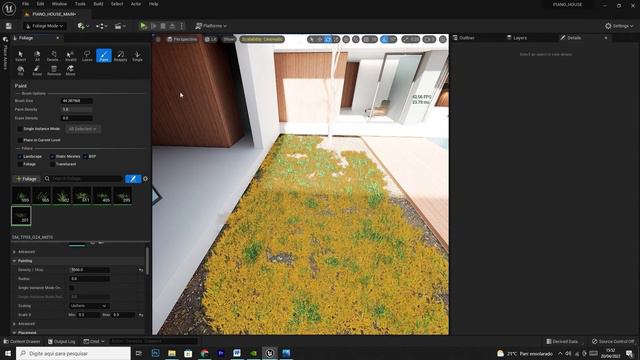
Task: Activate the Paint foliage tool
Action: (x=104, y=56)
